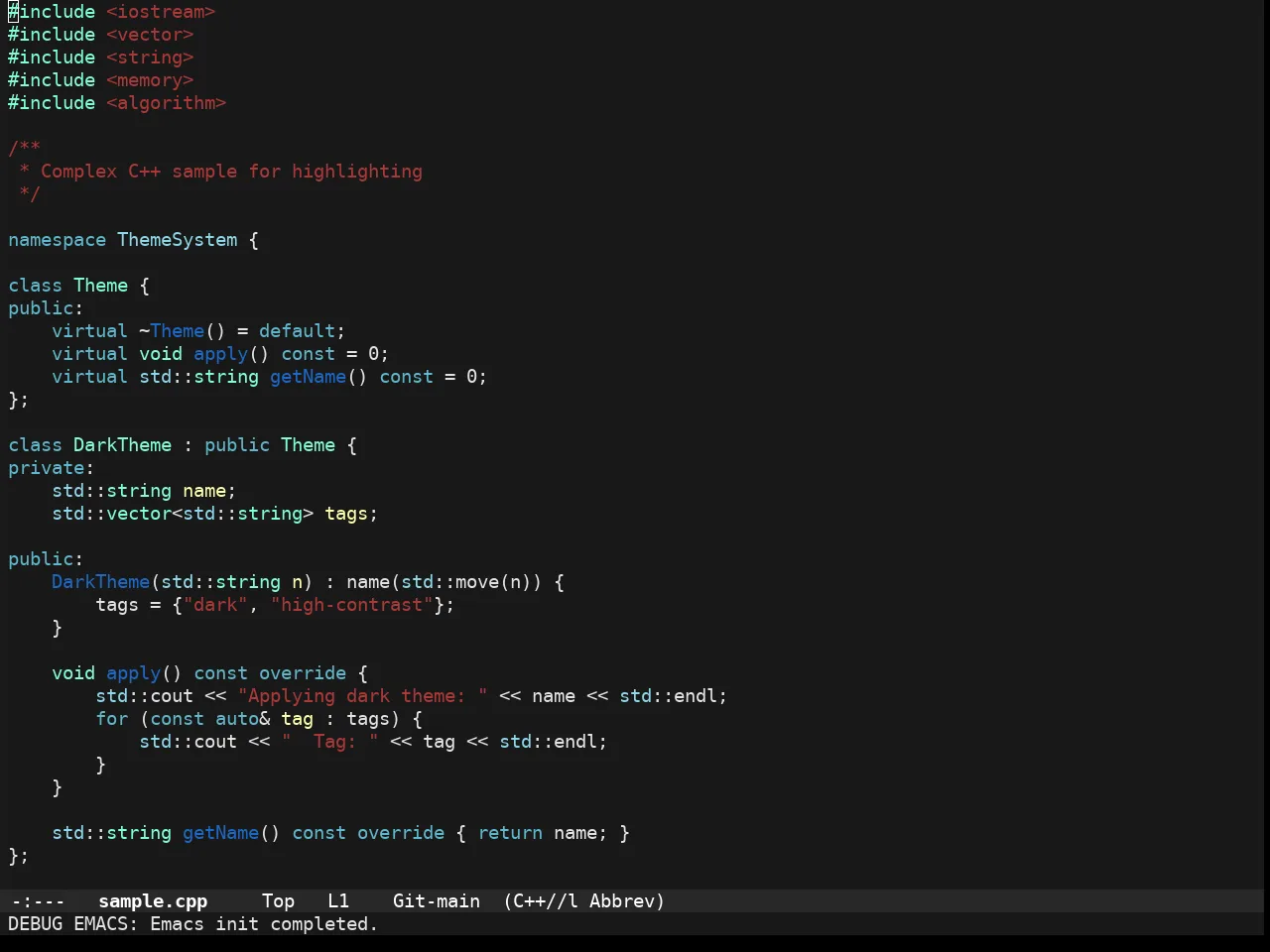Click the "Applying dark theme: " string

coord(363,696)
